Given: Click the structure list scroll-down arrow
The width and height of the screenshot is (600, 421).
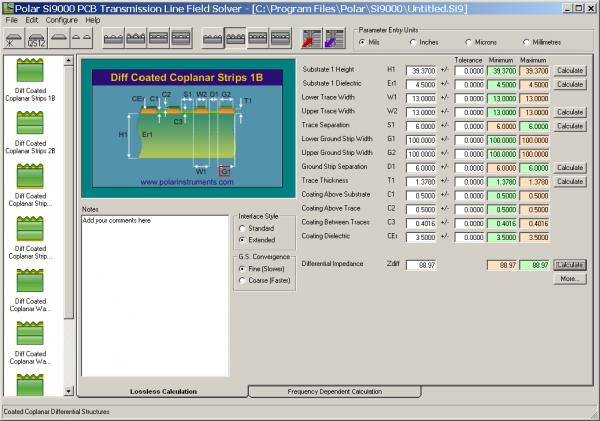Looking at the screenshot, I should click(69, 391).
